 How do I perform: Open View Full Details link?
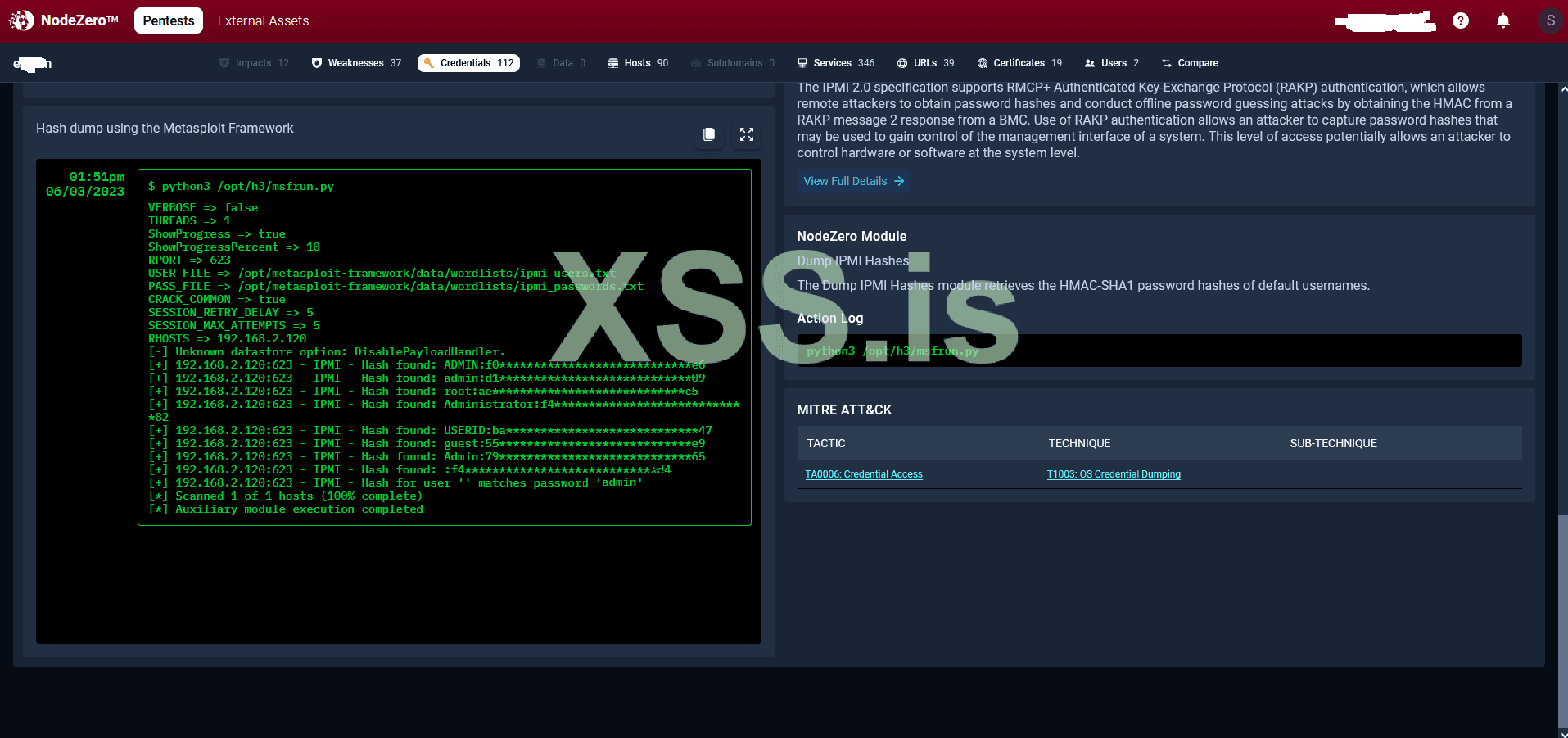854,181
